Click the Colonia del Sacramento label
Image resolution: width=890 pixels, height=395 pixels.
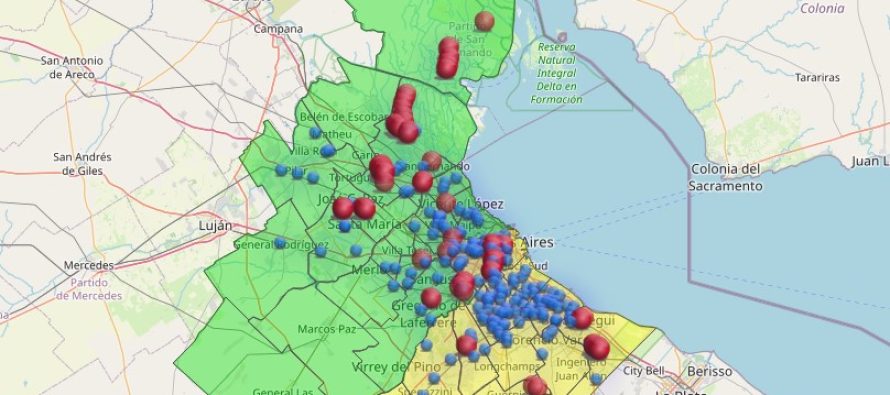click(725, 177)
